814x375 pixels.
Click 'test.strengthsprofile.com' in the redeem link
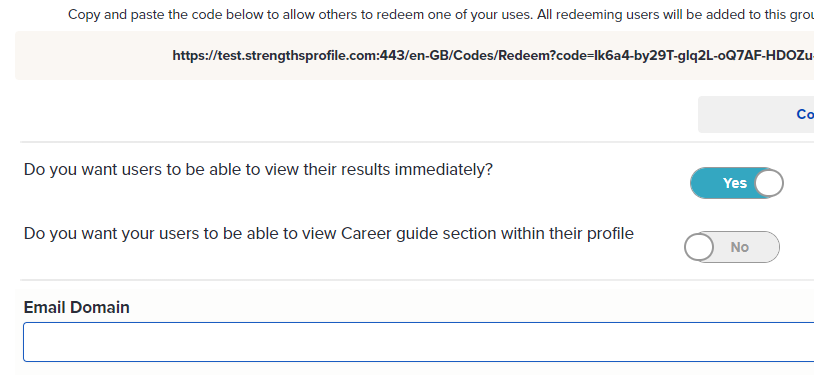coord(297,56)
